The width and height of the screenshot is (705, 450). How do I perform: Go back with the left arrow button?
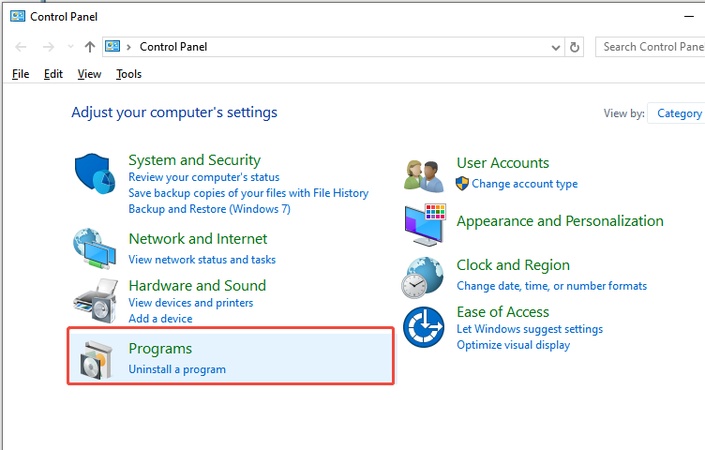click(x=21, y=47)
